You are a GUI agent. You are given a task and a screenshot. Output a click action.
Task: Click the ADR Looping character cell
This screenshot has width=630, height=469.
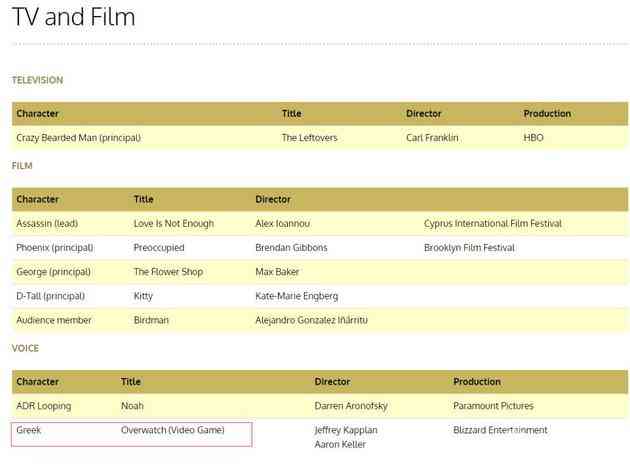pos(45,406)
